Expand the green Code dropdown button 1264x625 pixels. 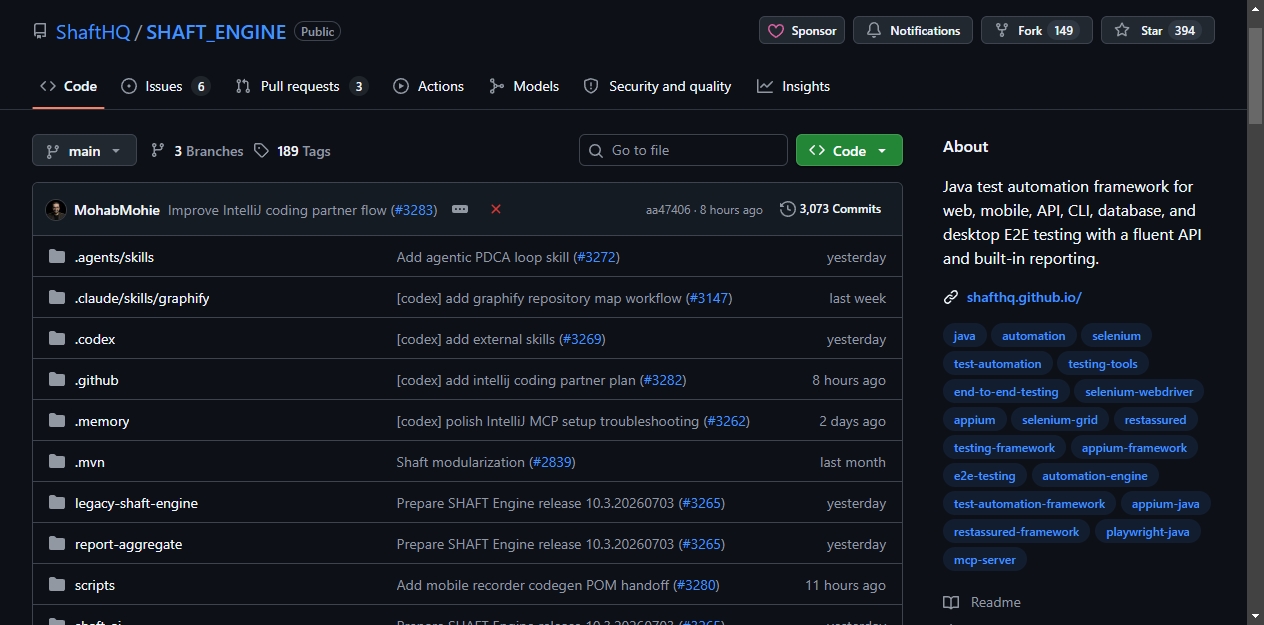849,150
